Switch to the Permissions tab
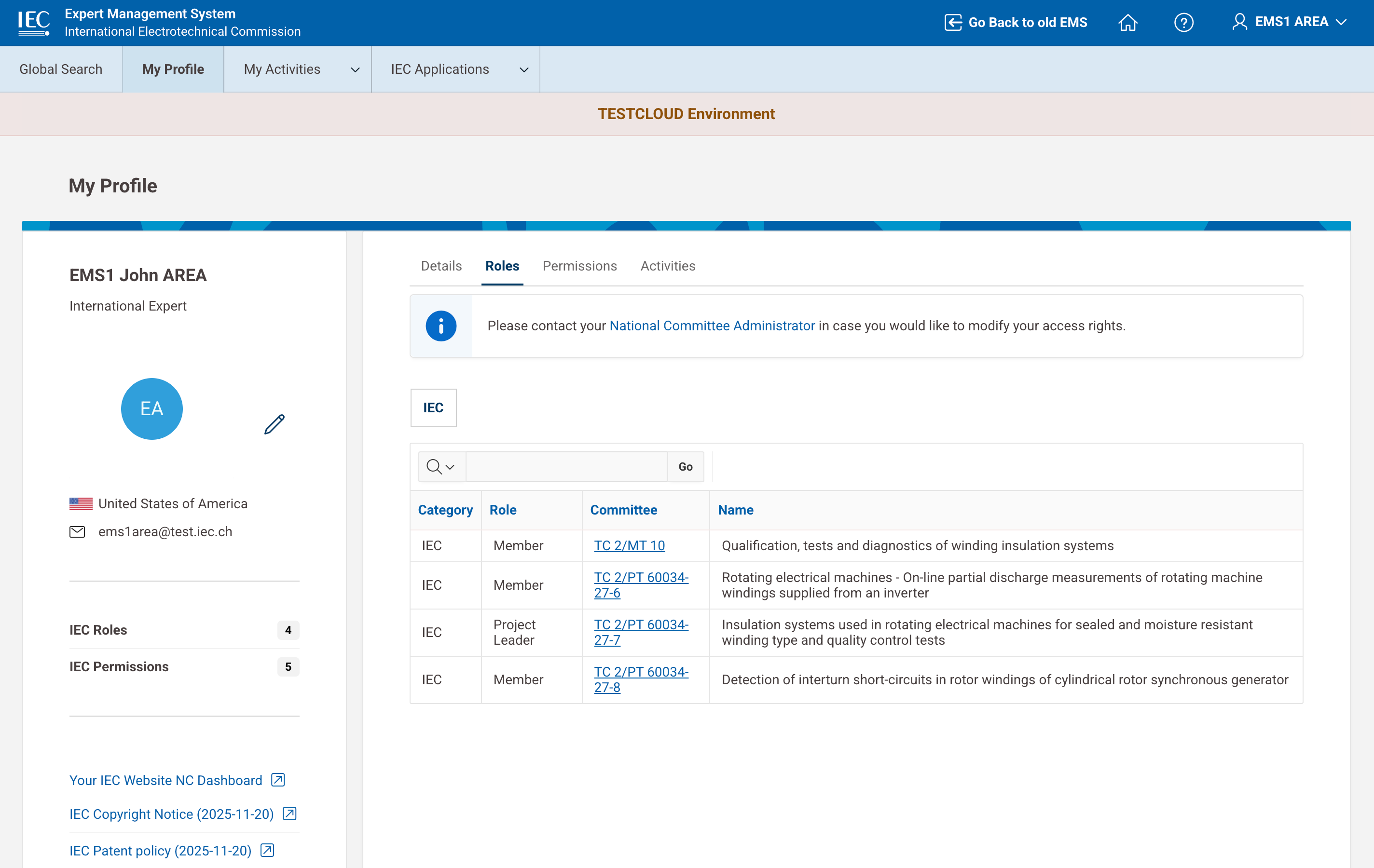Viewport: 1374px width, 868px height. [x=580, y=266]
